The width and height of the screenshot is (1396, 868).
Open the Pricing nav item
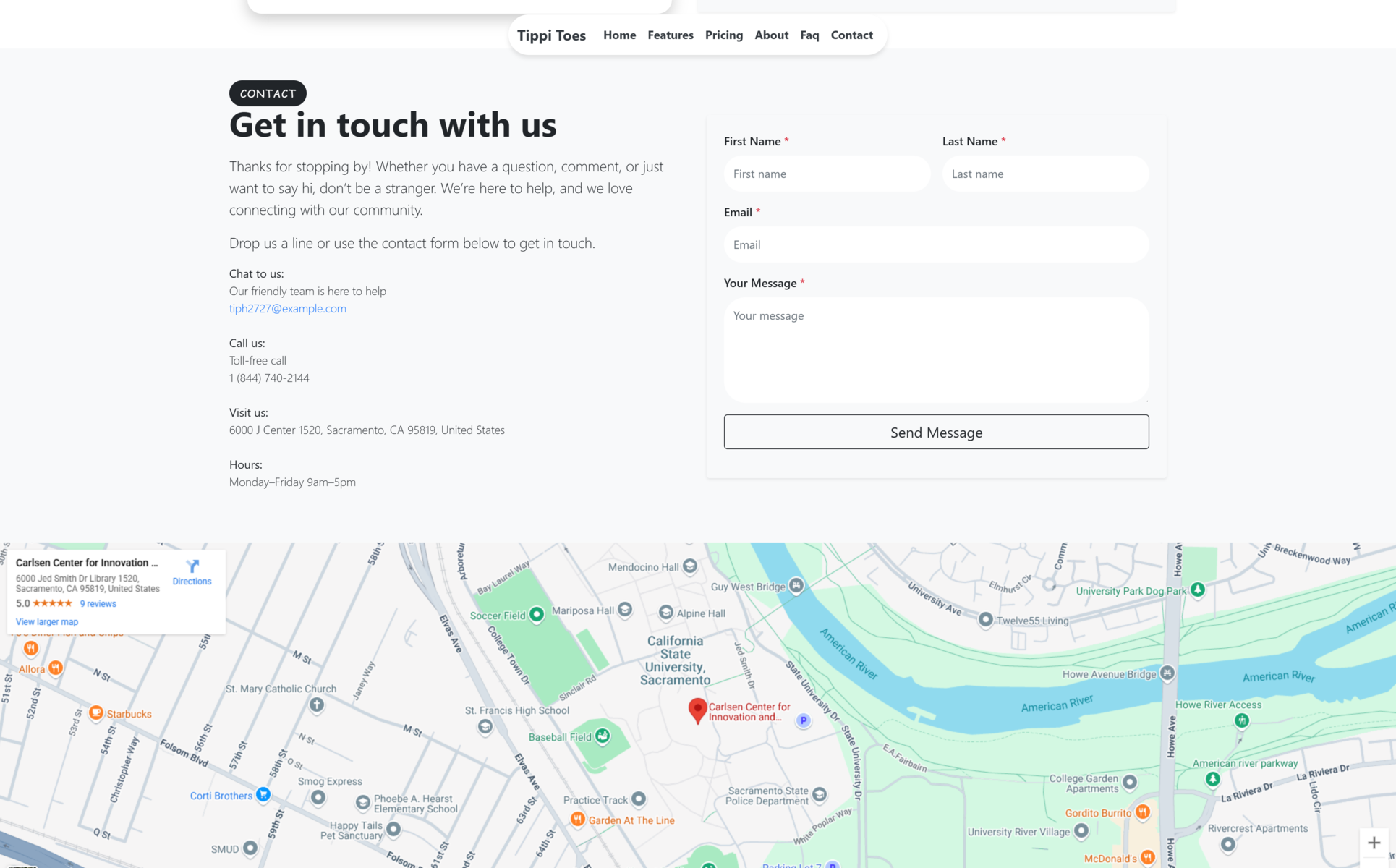click(723, 35)
